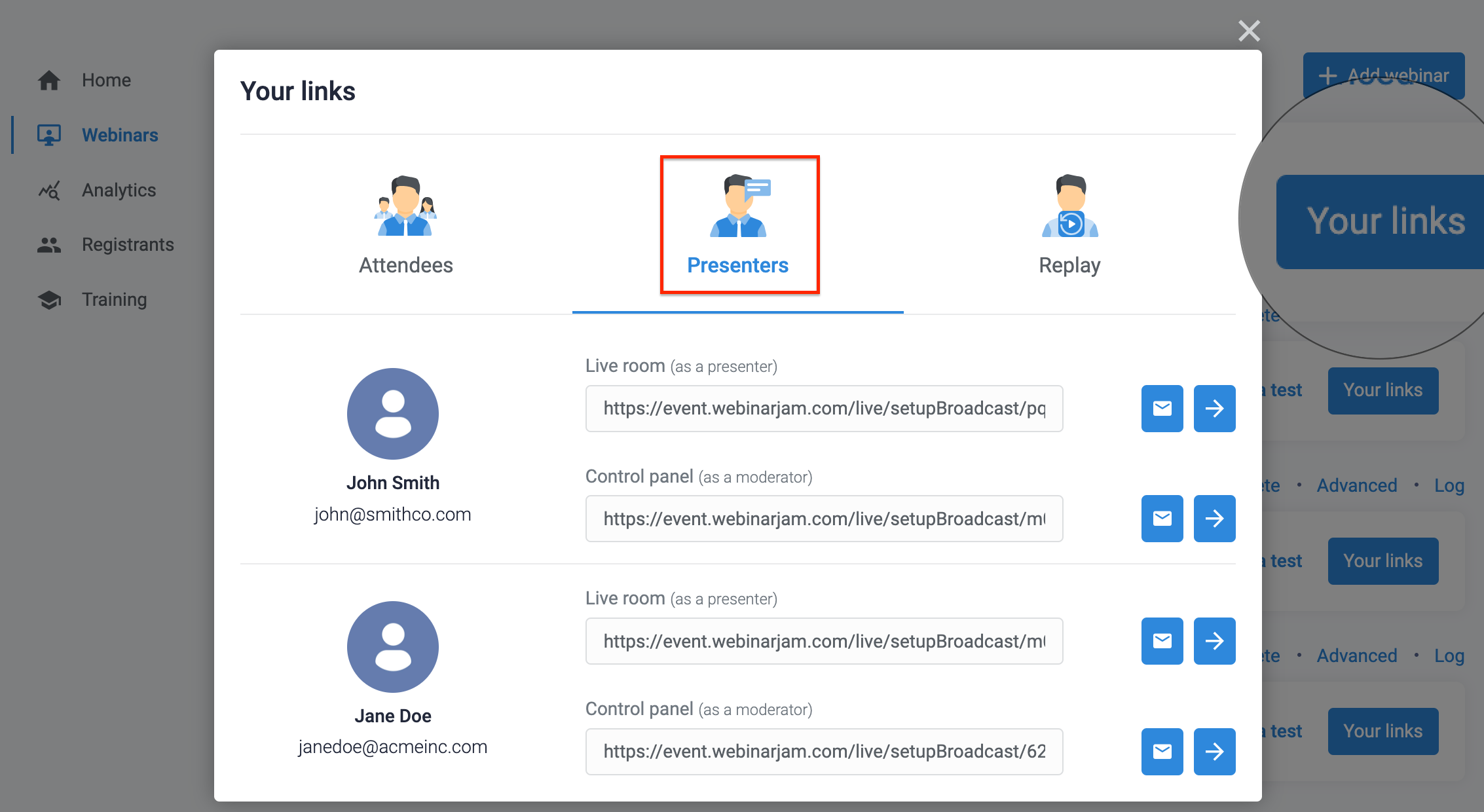Screen dimensions: 1484x812
Task: Open the Analytics section
Action: (x=118, y=190)
